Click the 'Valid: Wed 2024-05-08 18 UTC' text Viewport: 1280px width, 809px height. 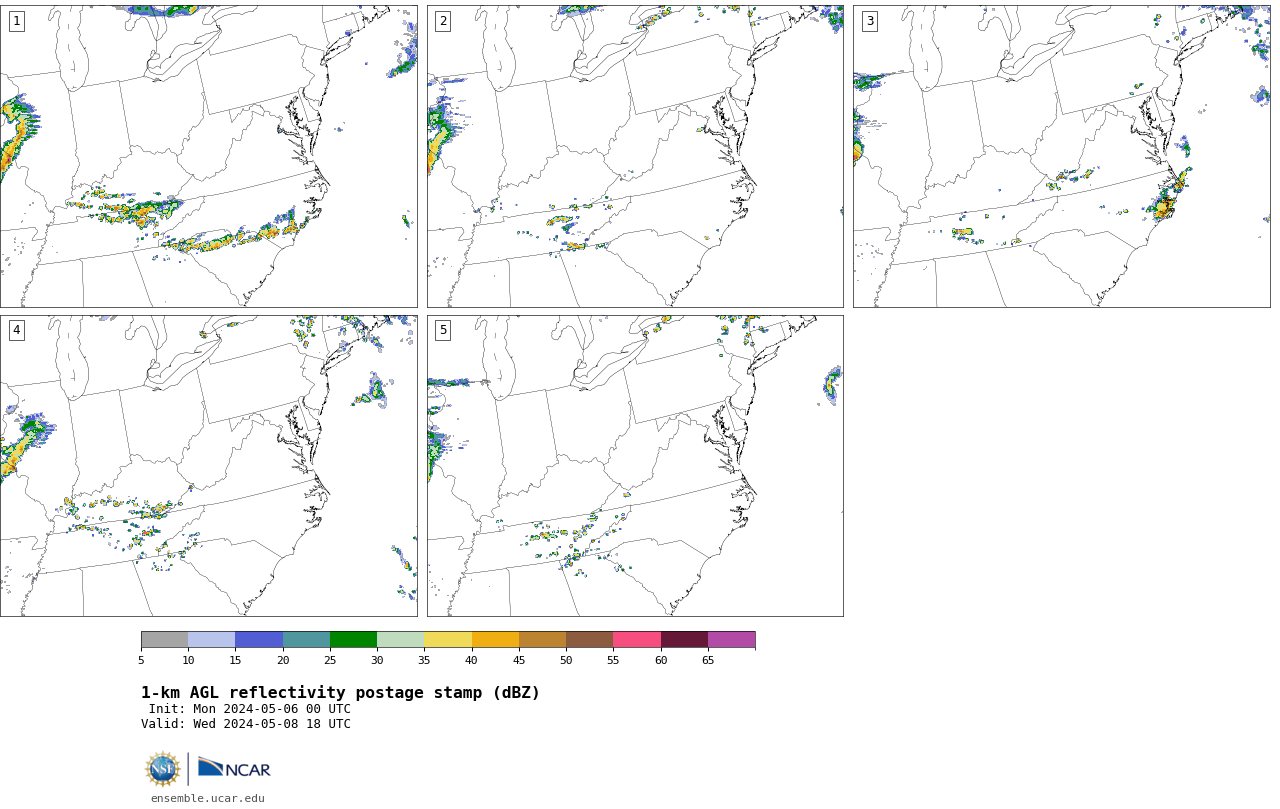click(246, 724)
